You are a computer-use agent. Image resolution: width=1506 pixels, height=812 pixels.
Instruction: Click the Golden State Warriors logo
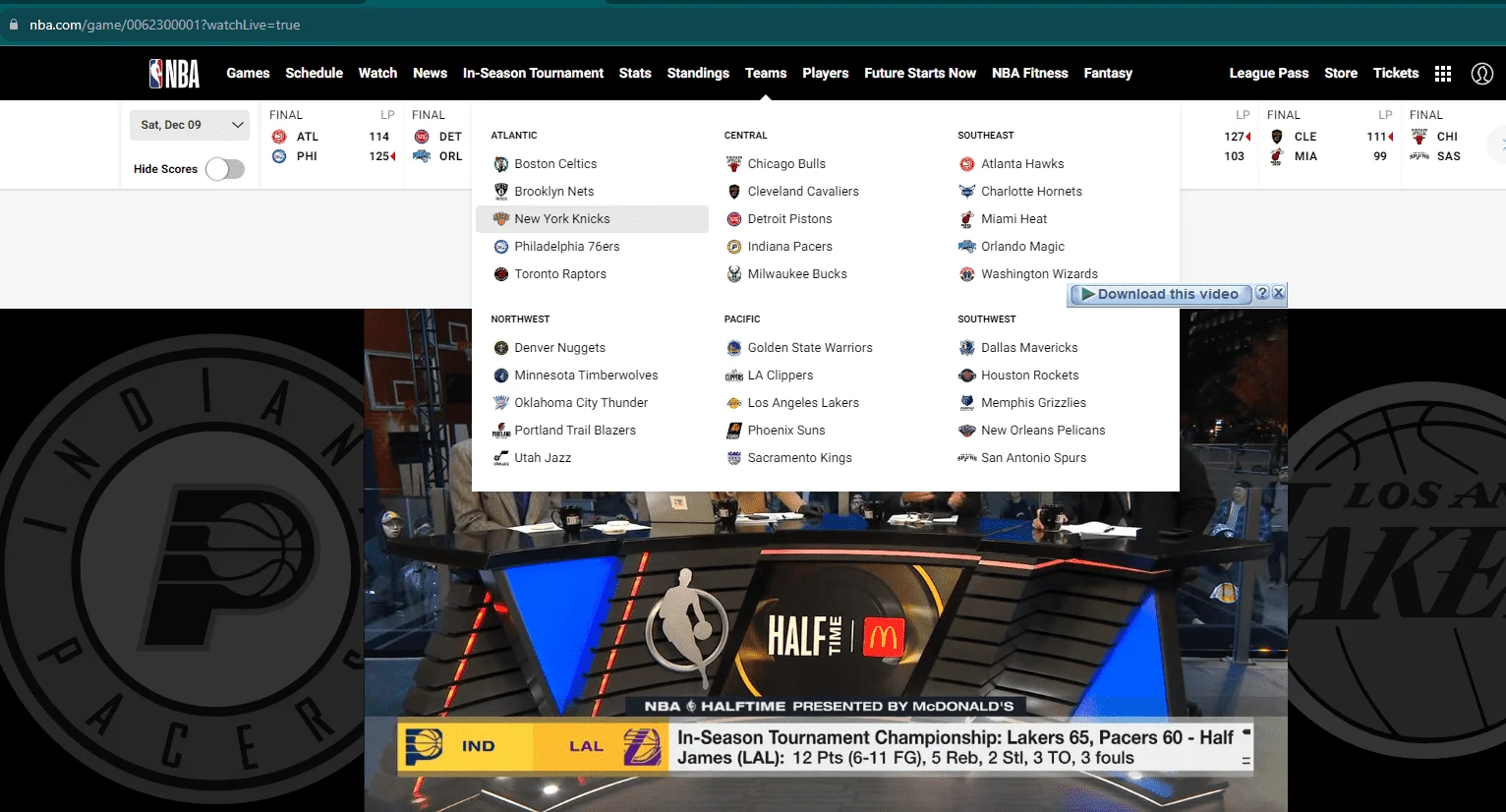pyautogui.click(x=734, y=348)
